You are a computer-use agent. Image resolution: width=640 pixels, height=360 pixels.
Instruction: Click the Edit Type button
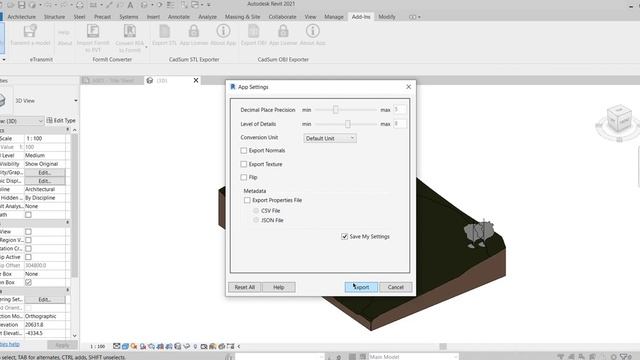coord(61,120)
